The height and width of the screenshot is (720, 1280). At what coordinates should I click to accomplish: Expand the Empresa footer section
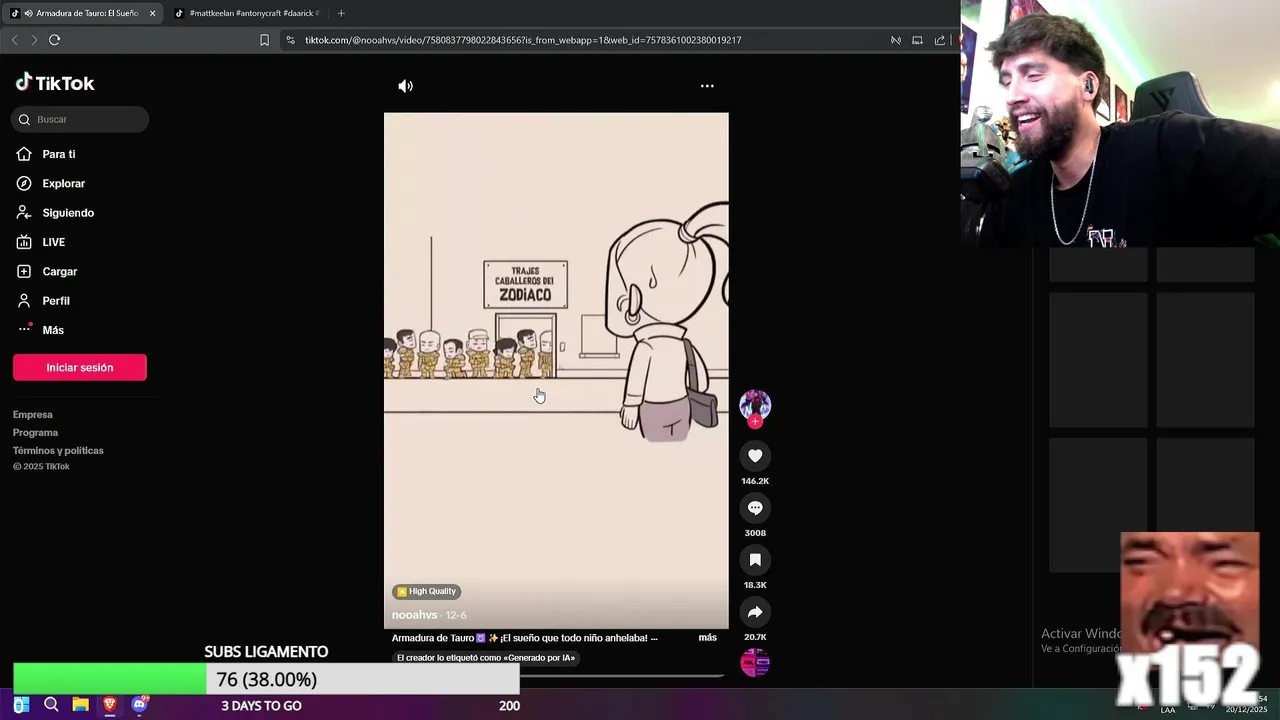tap(33, 415)
